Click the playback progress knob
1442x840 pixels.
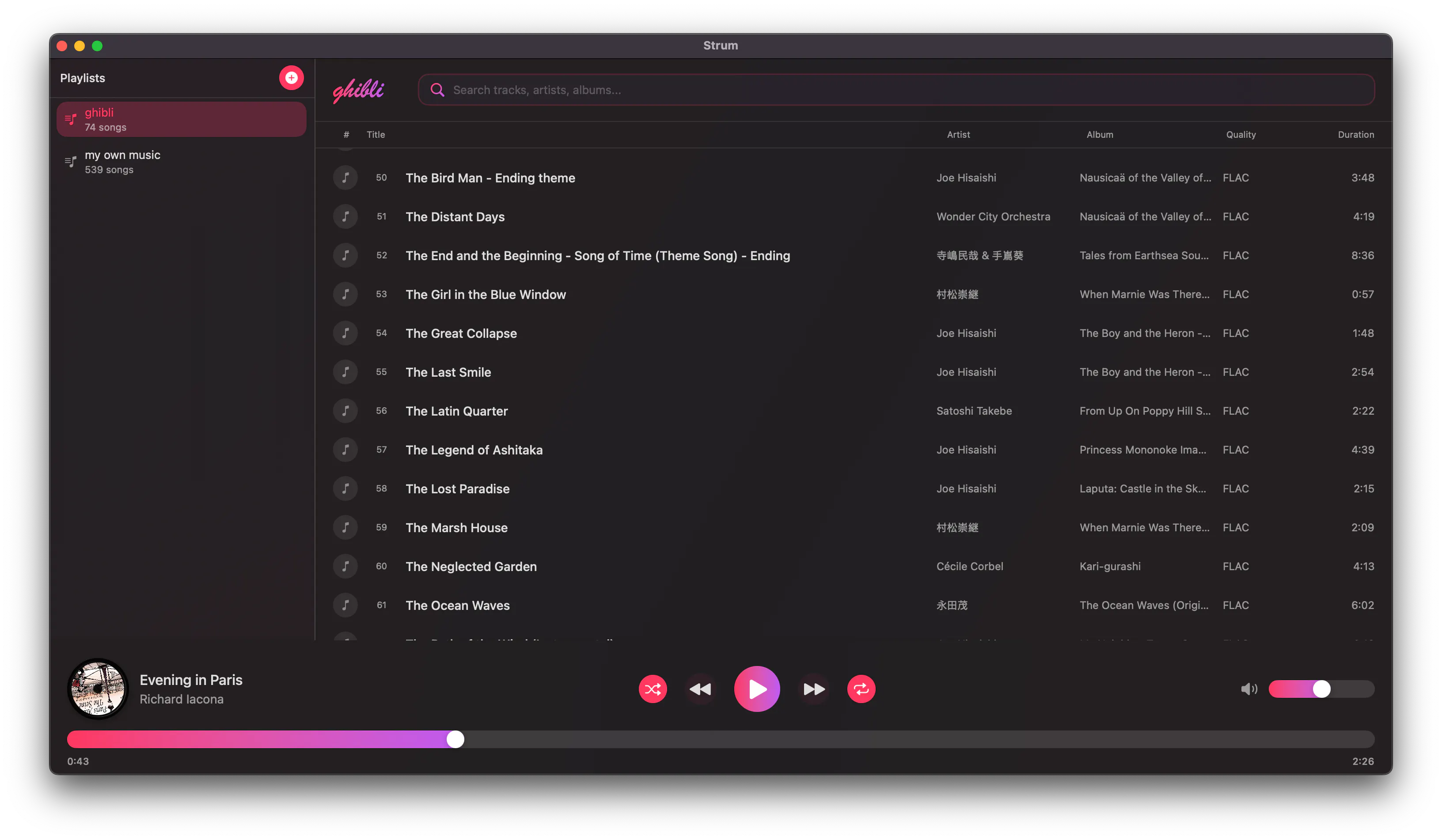point(455,739)
